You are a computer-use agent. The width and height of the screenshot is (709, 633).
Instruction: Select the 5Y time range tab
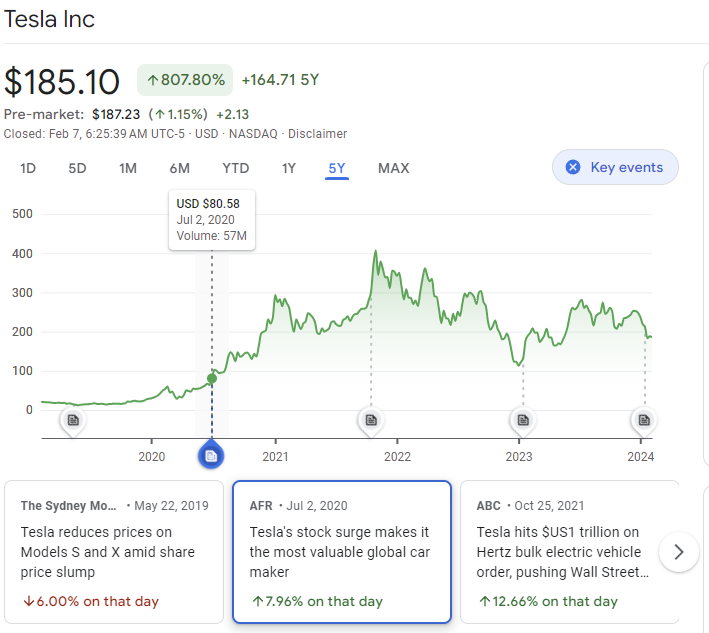tap(337, 169)
